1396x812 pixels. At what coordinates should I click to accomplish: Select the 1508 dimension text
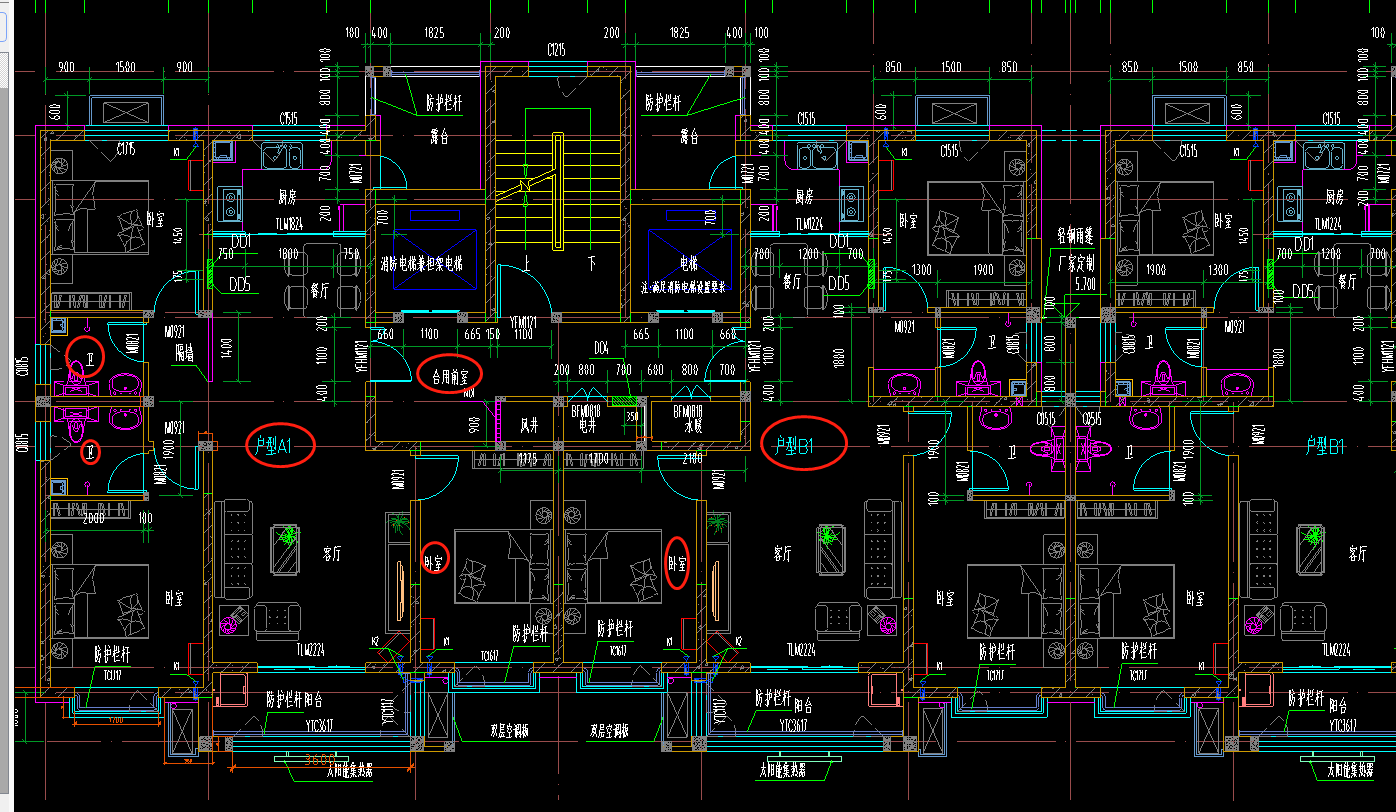pos(1188,67)
